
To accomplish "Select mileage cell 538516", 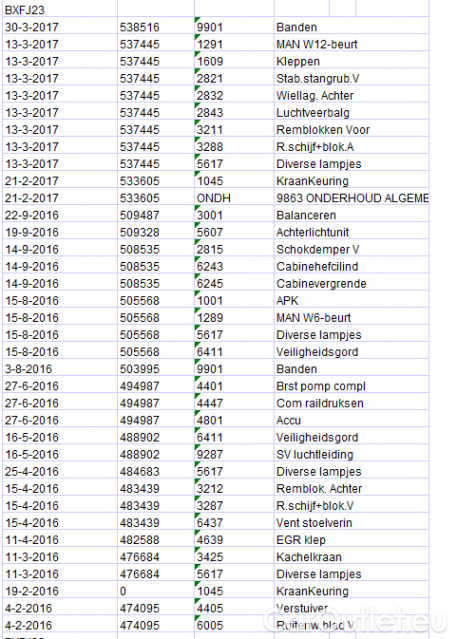I will click(x=156, y=27).
